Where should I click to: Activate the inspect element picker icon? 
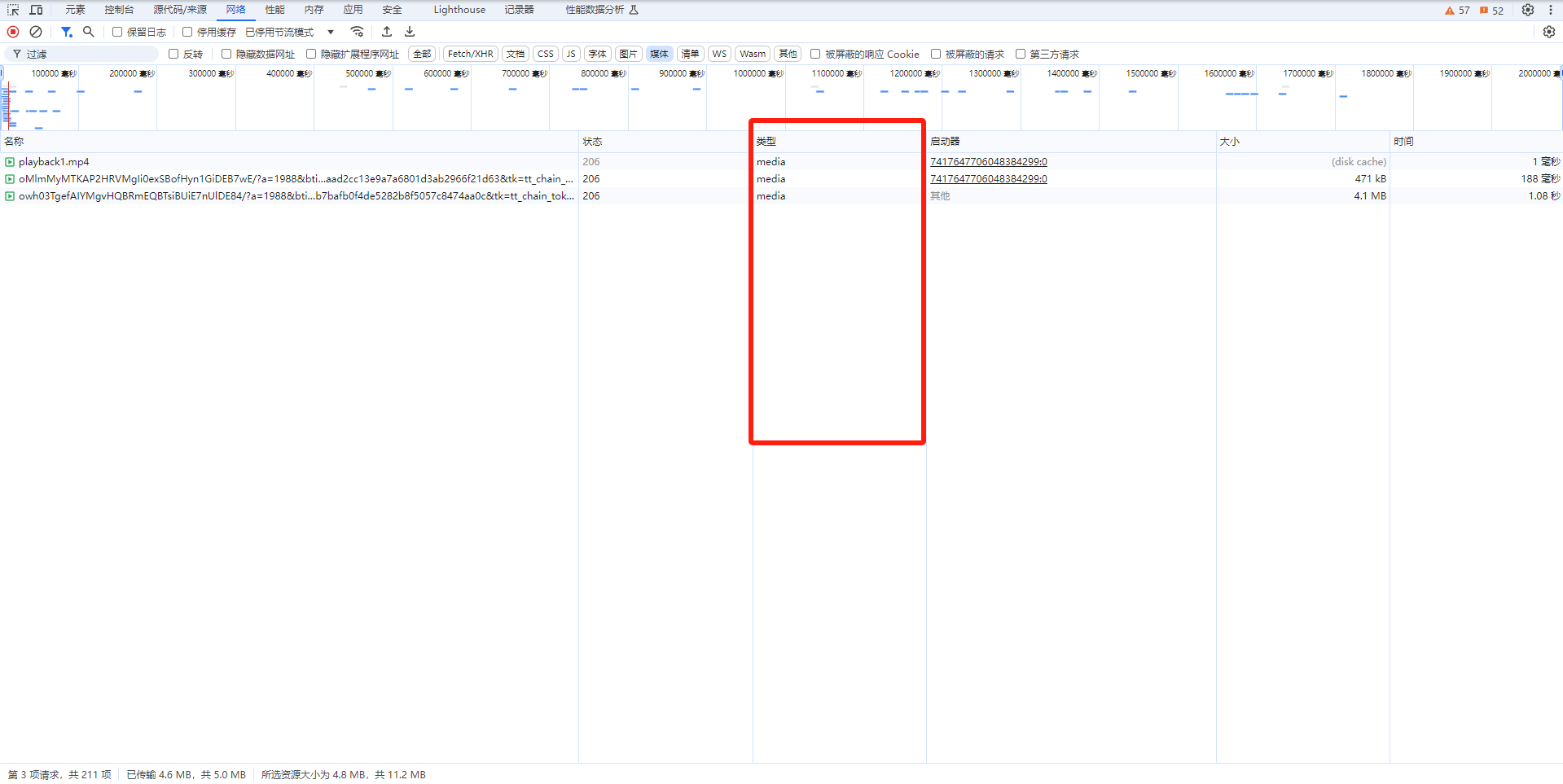click(13, 10)
